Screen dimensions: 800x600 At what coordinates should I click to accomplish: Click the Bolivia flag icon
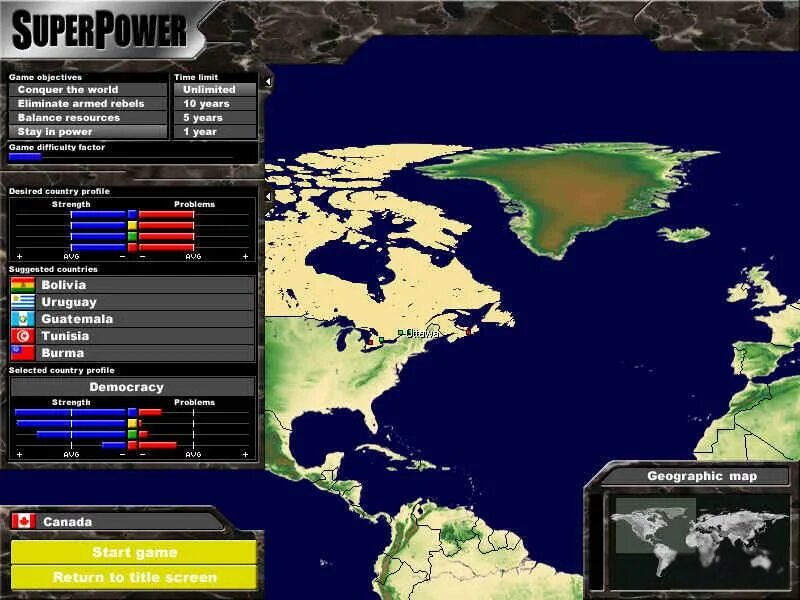click(x=23, y=285)
